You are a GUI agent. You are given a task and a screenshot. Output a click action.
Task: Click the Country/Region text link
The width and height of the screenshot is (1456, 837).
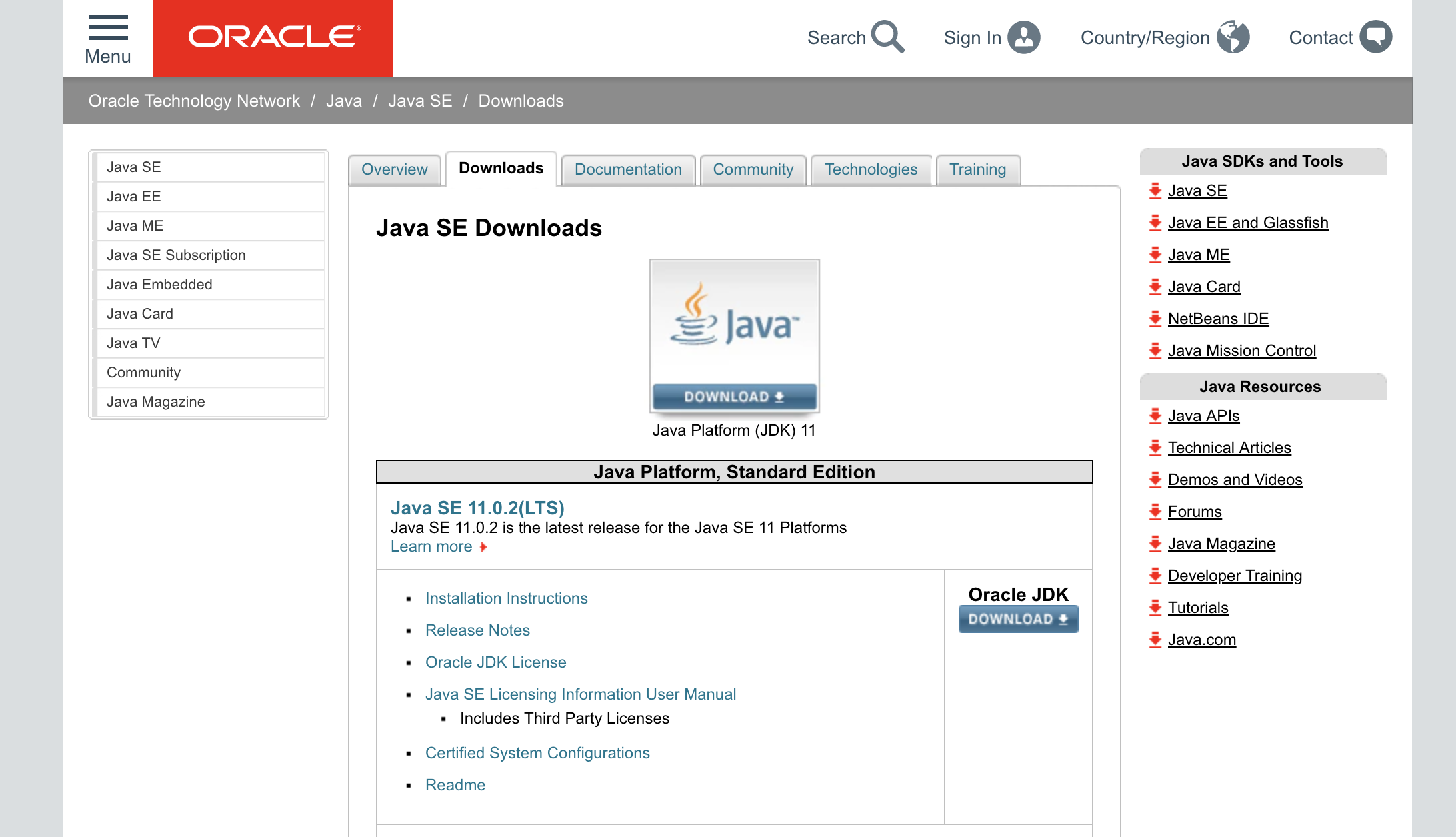click(x=1145, y=38)
